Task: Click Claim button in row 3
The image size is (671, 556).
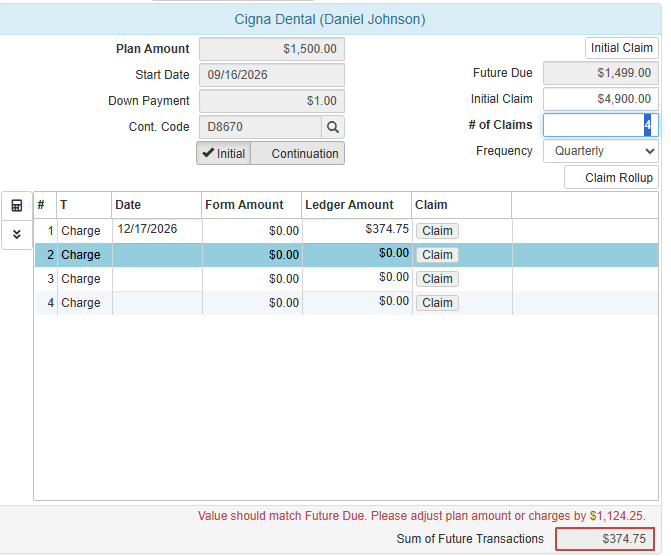Action: 437,279
